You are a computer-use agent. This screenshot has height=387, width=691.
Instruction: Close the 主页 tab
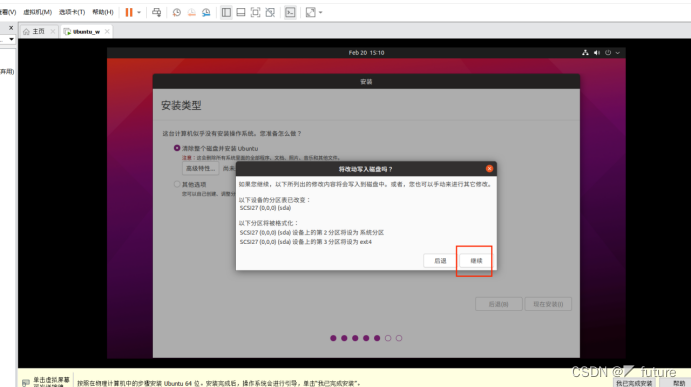(53, 31)
